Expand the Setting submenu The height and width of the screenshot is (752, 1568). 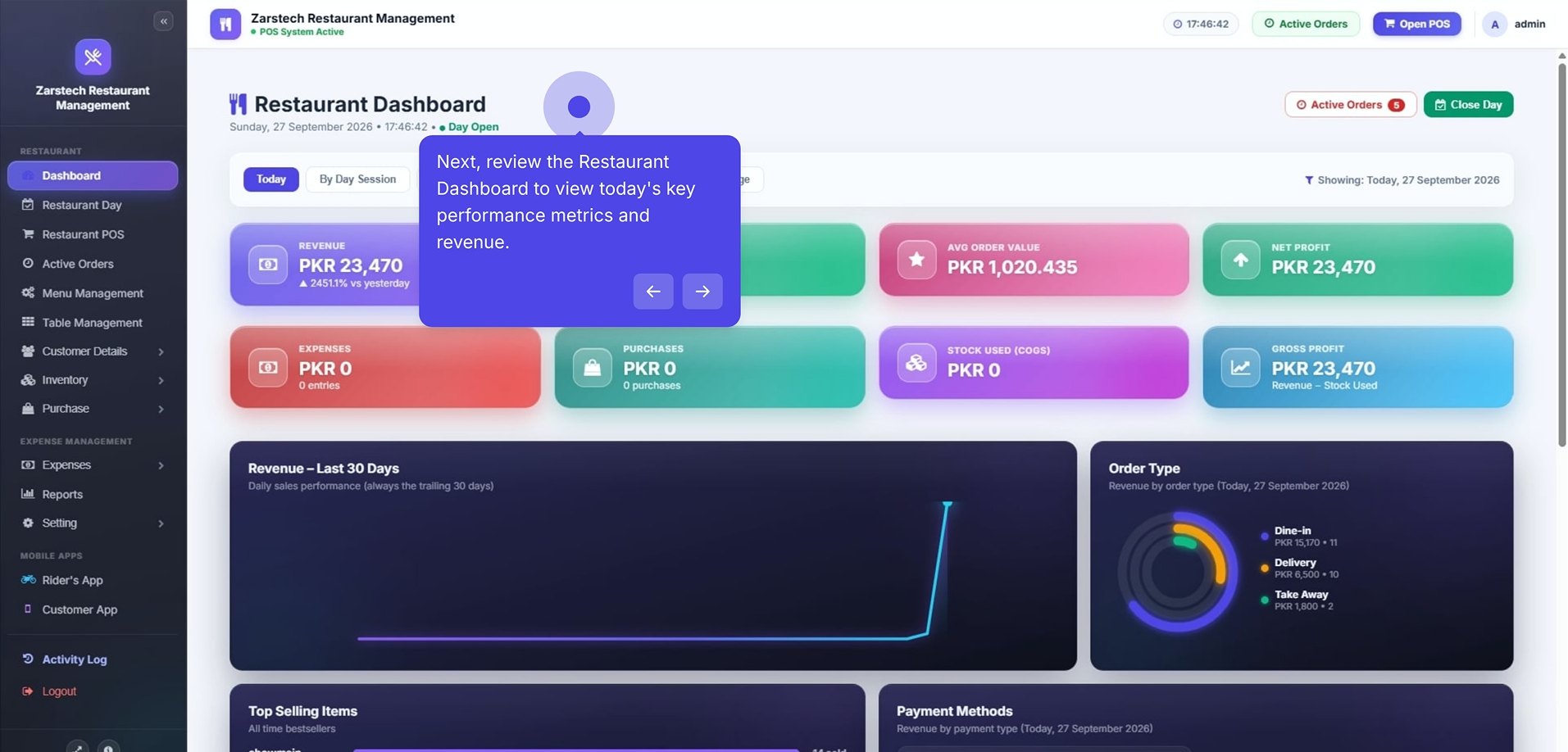93,523
